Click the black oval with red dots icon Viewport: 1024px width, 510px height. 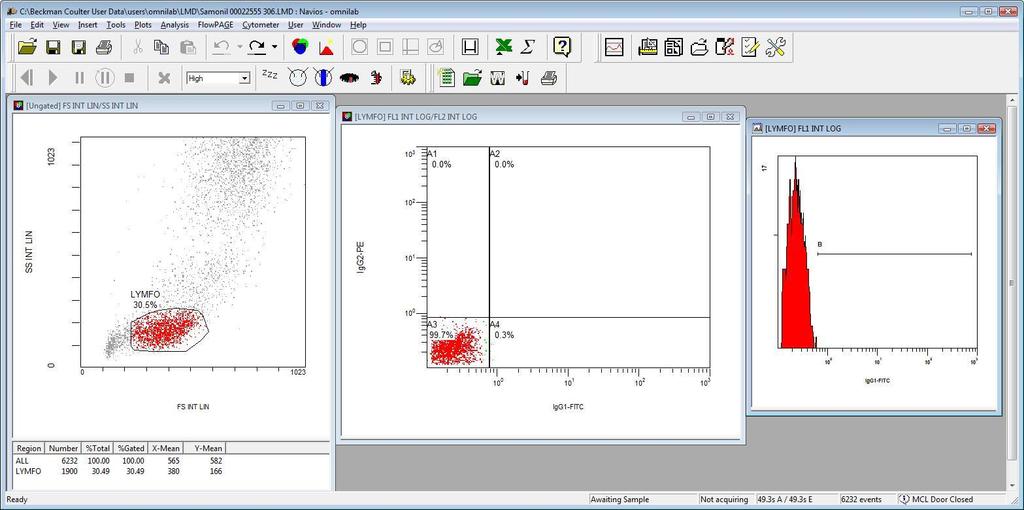coord(350,78)
